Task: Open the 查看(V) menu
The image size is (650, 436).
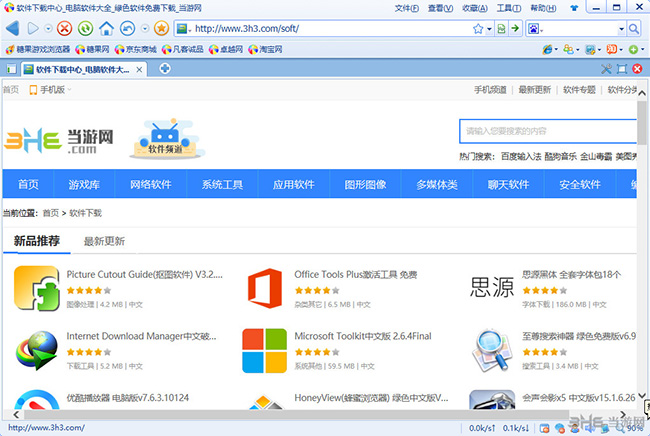Action: tap(440, 8)
